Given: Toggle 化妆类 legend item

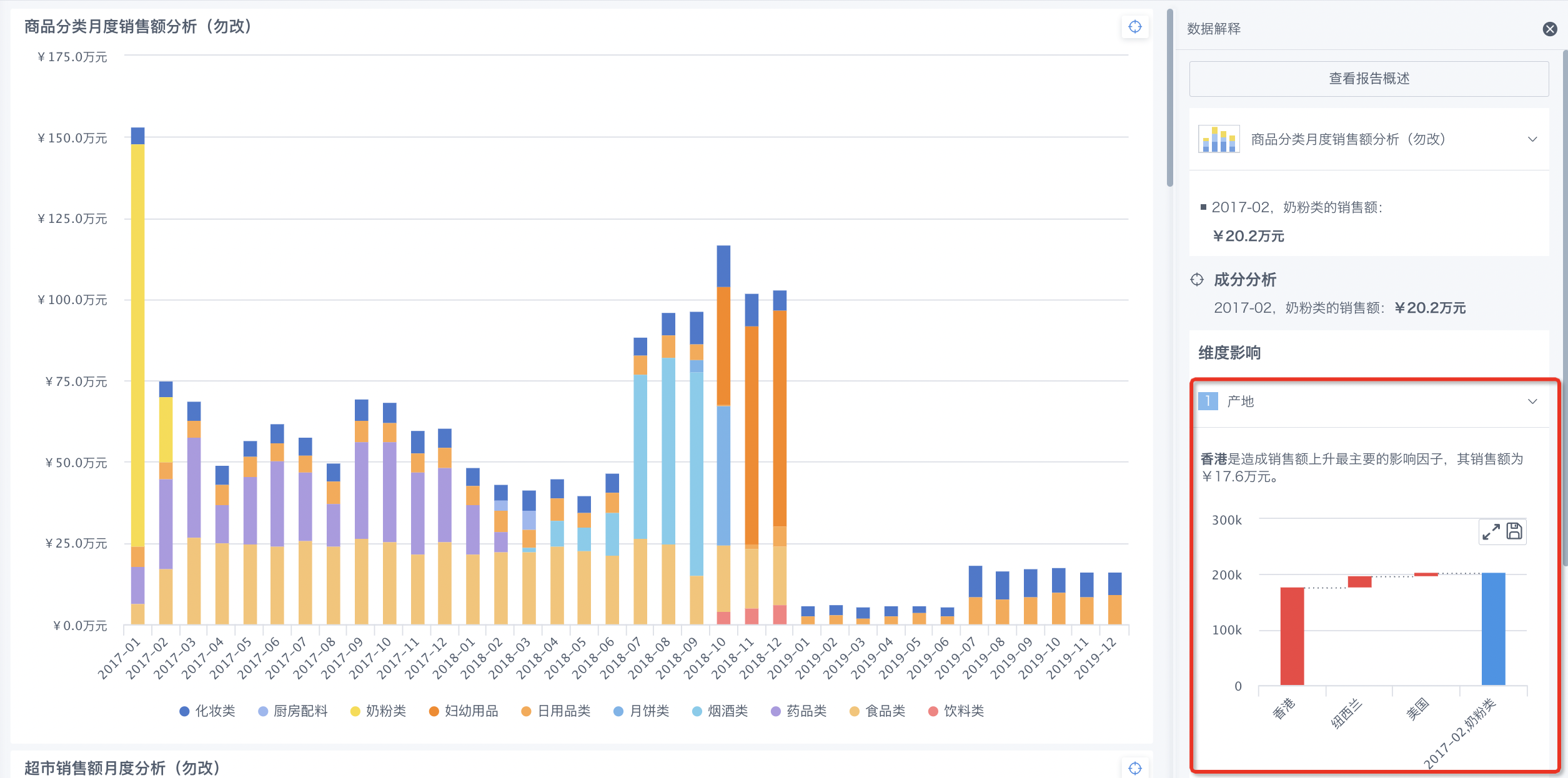Looking at the screenshot, I should pyautogui.click(x=207, y=711).
